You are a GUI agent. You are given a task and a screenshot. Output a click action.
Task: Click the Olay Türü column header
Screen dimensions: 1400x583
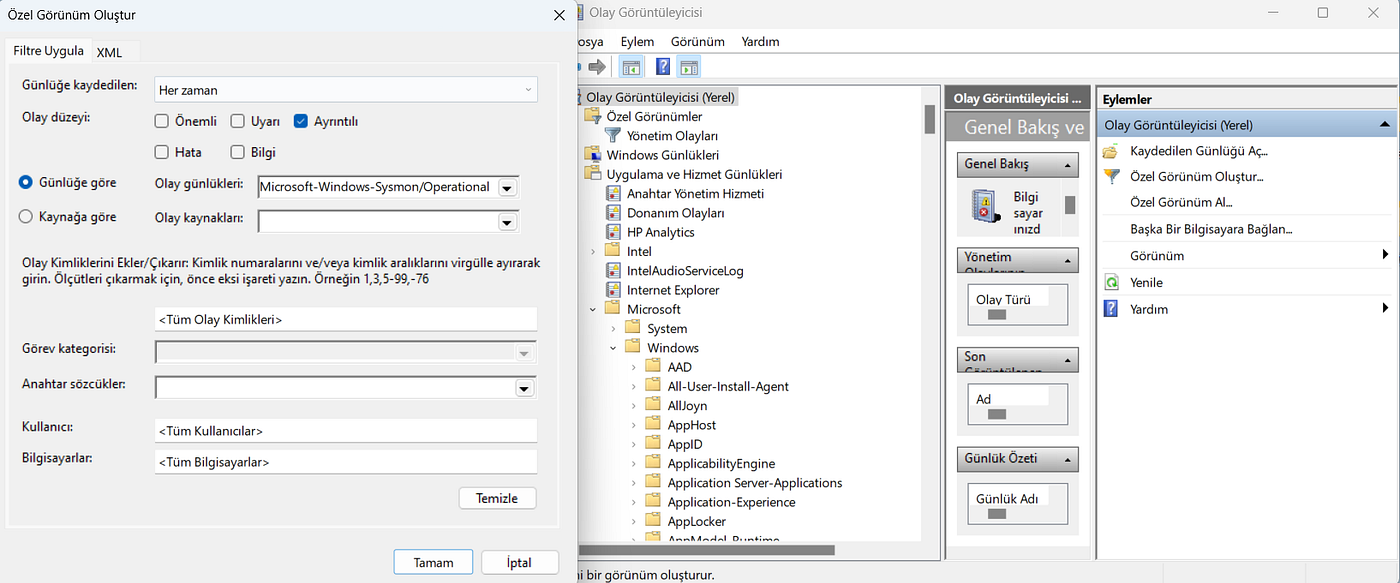[1003, 299]
